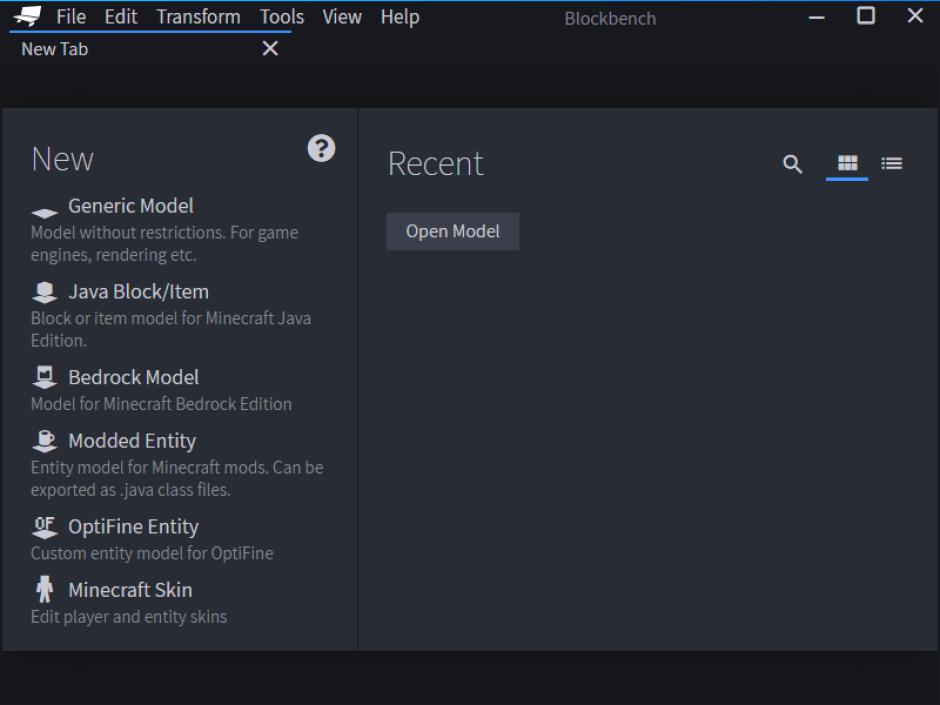Image resolution: width=940 pixels, height=705 pixels.
Task: Create a new Generic Model
Action: point(131,206)
